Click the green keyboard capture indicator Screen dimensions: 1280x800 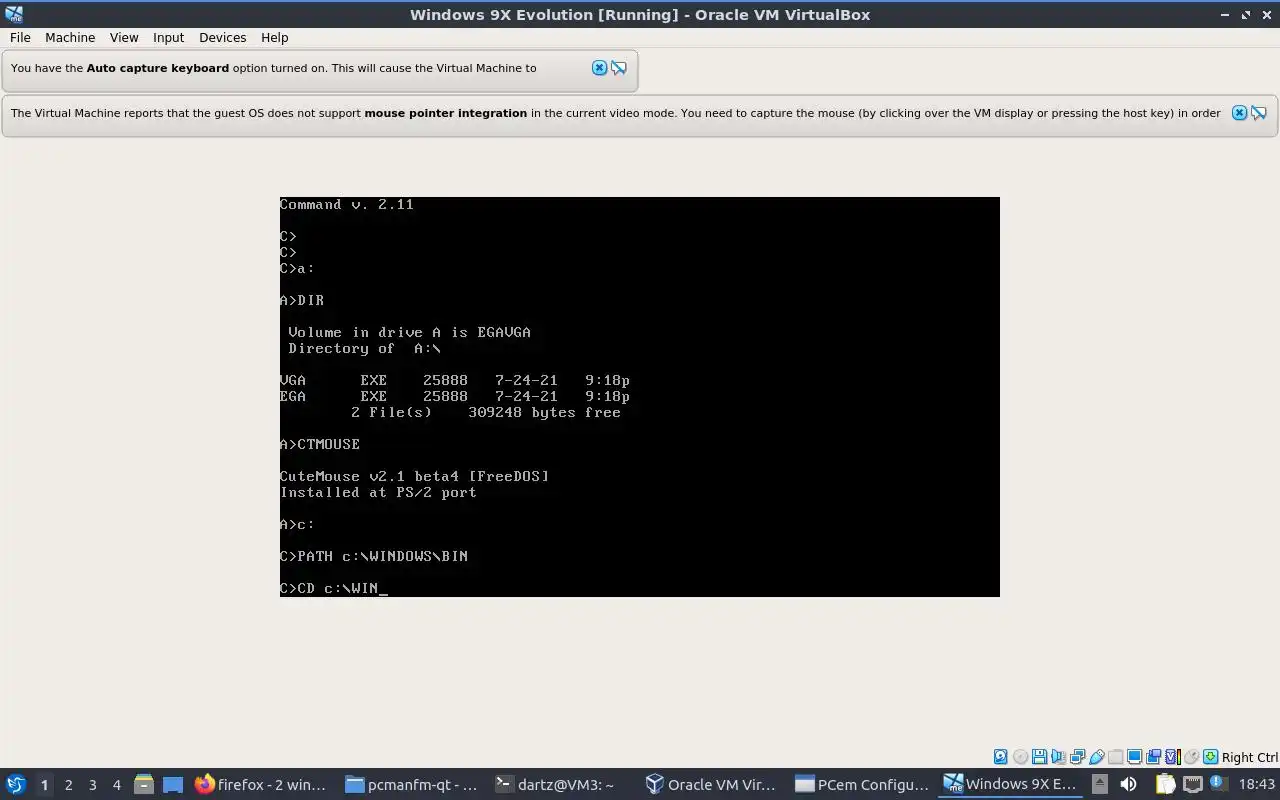(x=1210, y=757)
